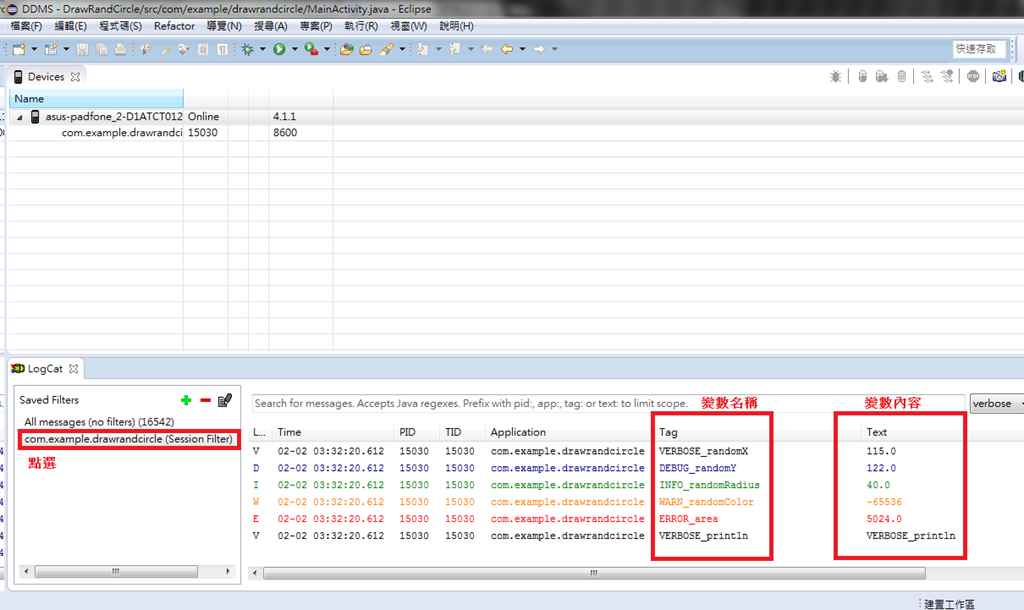Close the LogCat view tab

pyautogui.click(x=74, y=368)
